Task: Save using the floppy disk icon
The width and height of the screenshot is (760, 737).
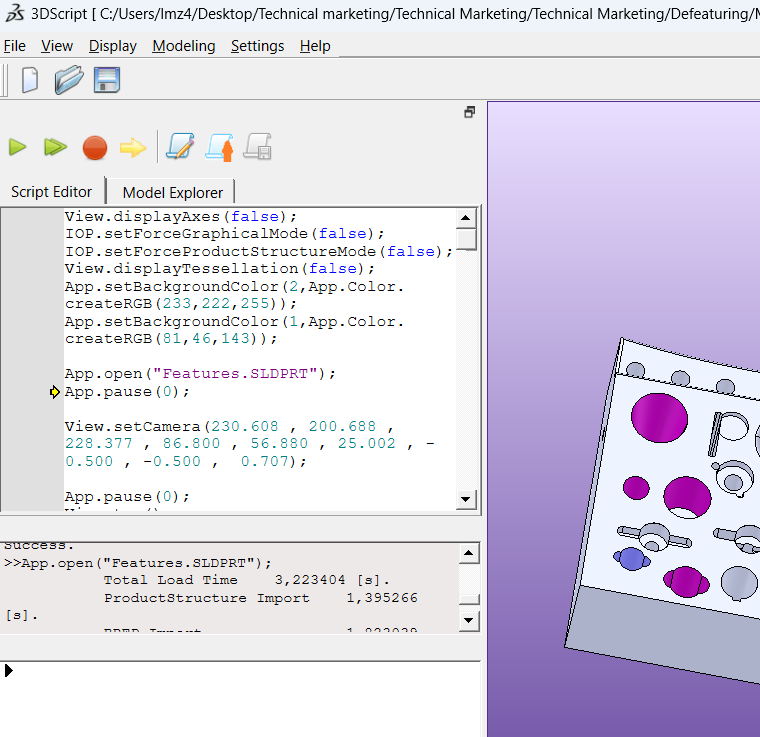Action: 107,80
